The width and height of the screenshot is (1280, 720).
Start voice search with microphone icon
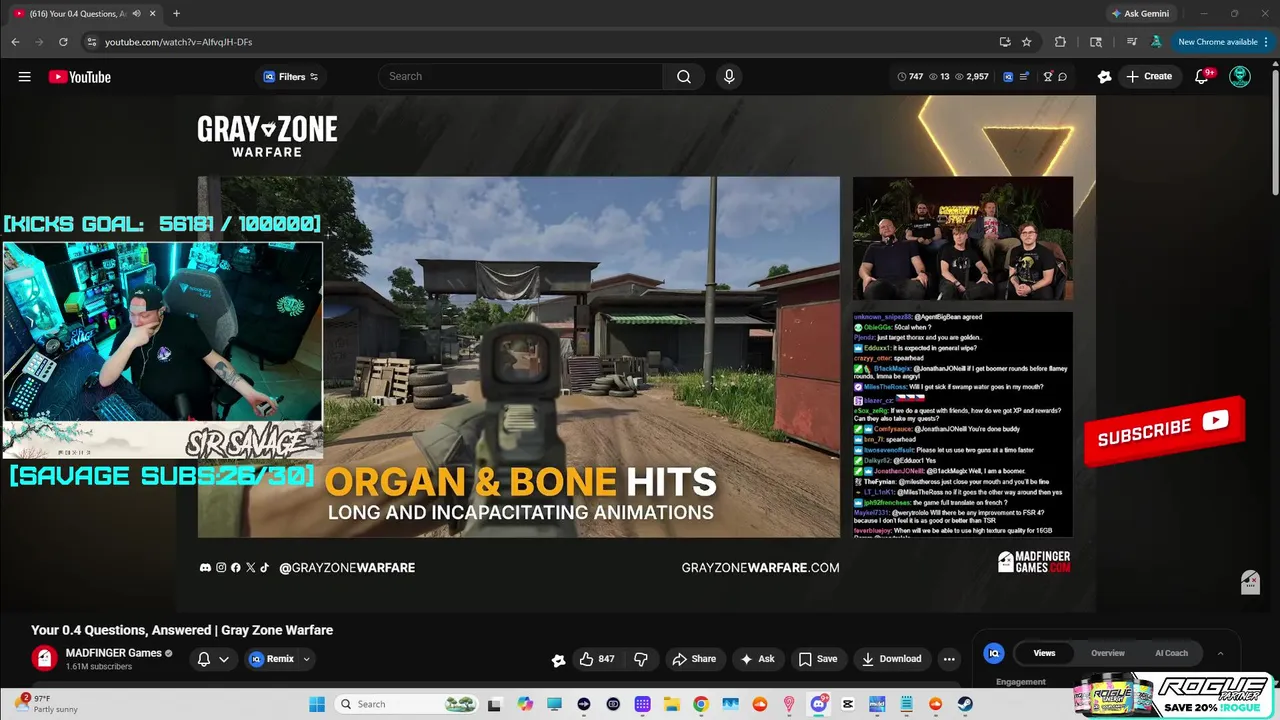(x=729, y=76)
